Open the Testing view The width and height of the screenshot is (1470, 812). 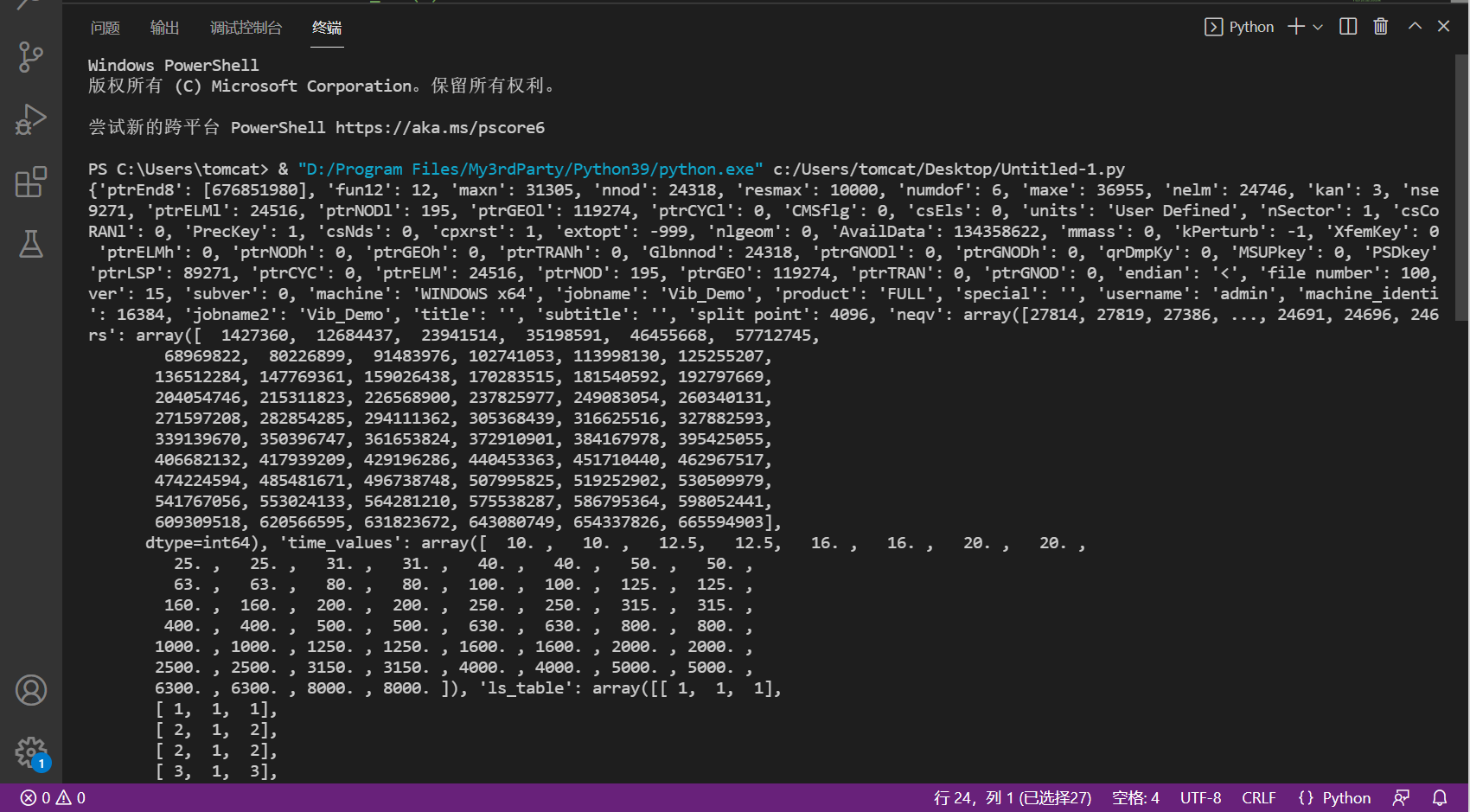[x=31, y=245]
